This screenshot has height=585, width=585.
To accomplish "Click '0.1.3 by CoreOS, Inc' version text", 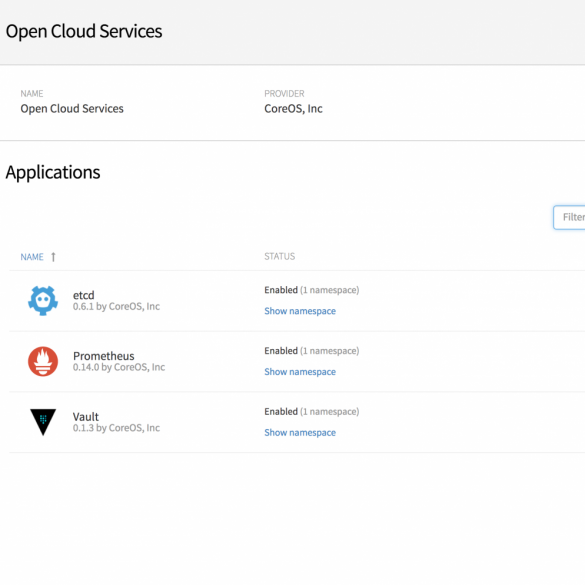I will (116, 428).
